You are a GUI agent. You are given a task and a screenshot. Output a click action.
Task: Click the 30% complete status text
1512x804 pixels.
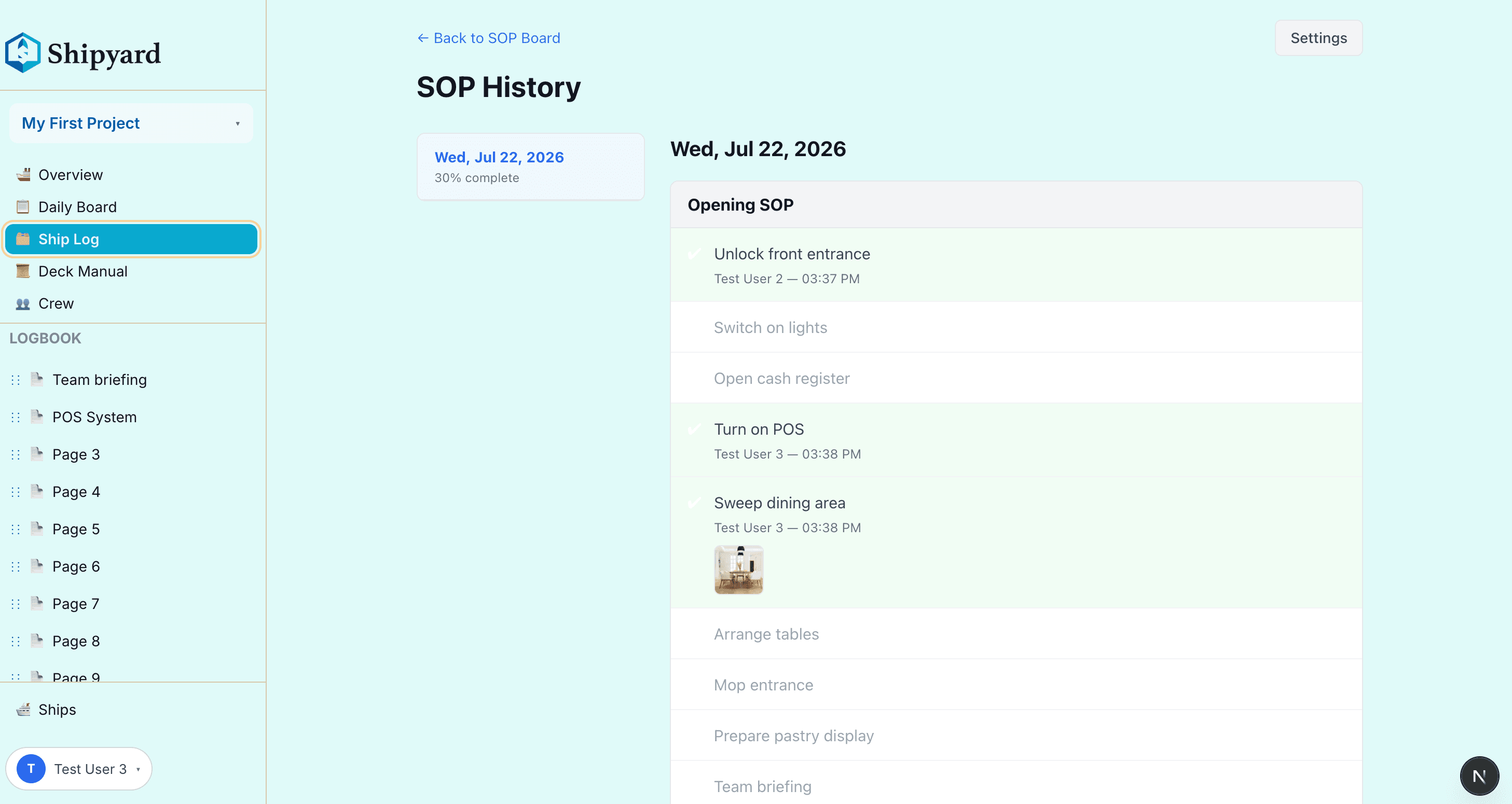coord(477,178)
